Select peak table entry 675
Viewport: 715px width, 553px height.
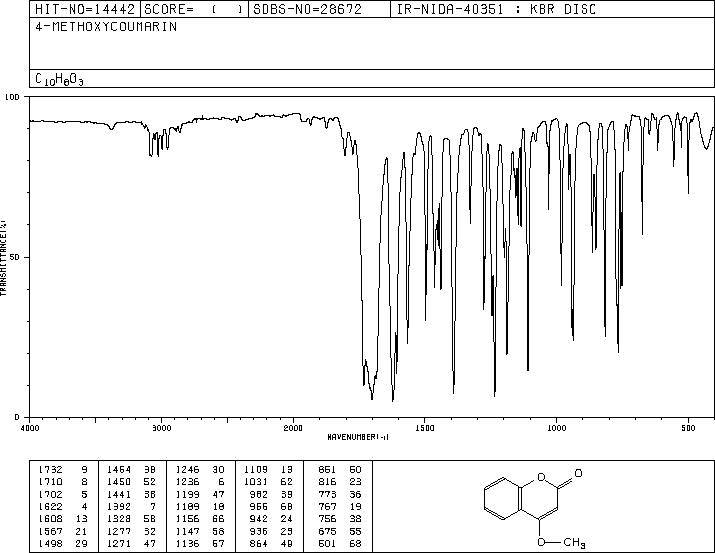(340, 532)
